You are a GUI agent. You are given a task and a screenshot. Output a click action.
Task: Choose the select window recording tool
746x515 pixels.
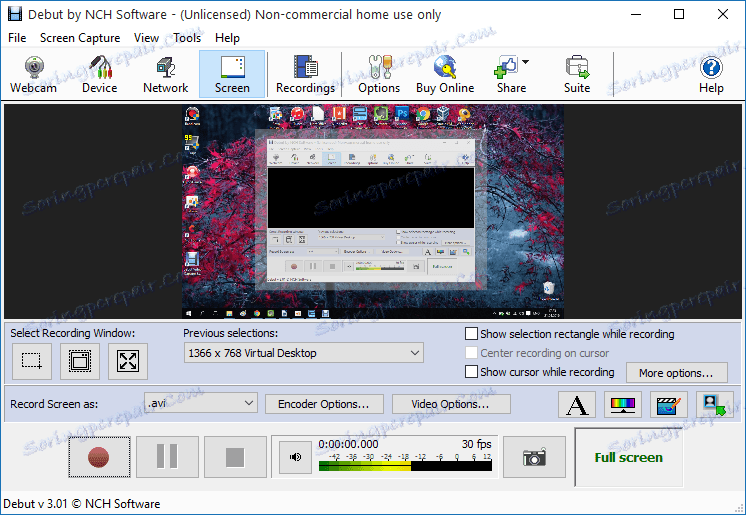tap(80, 361)
